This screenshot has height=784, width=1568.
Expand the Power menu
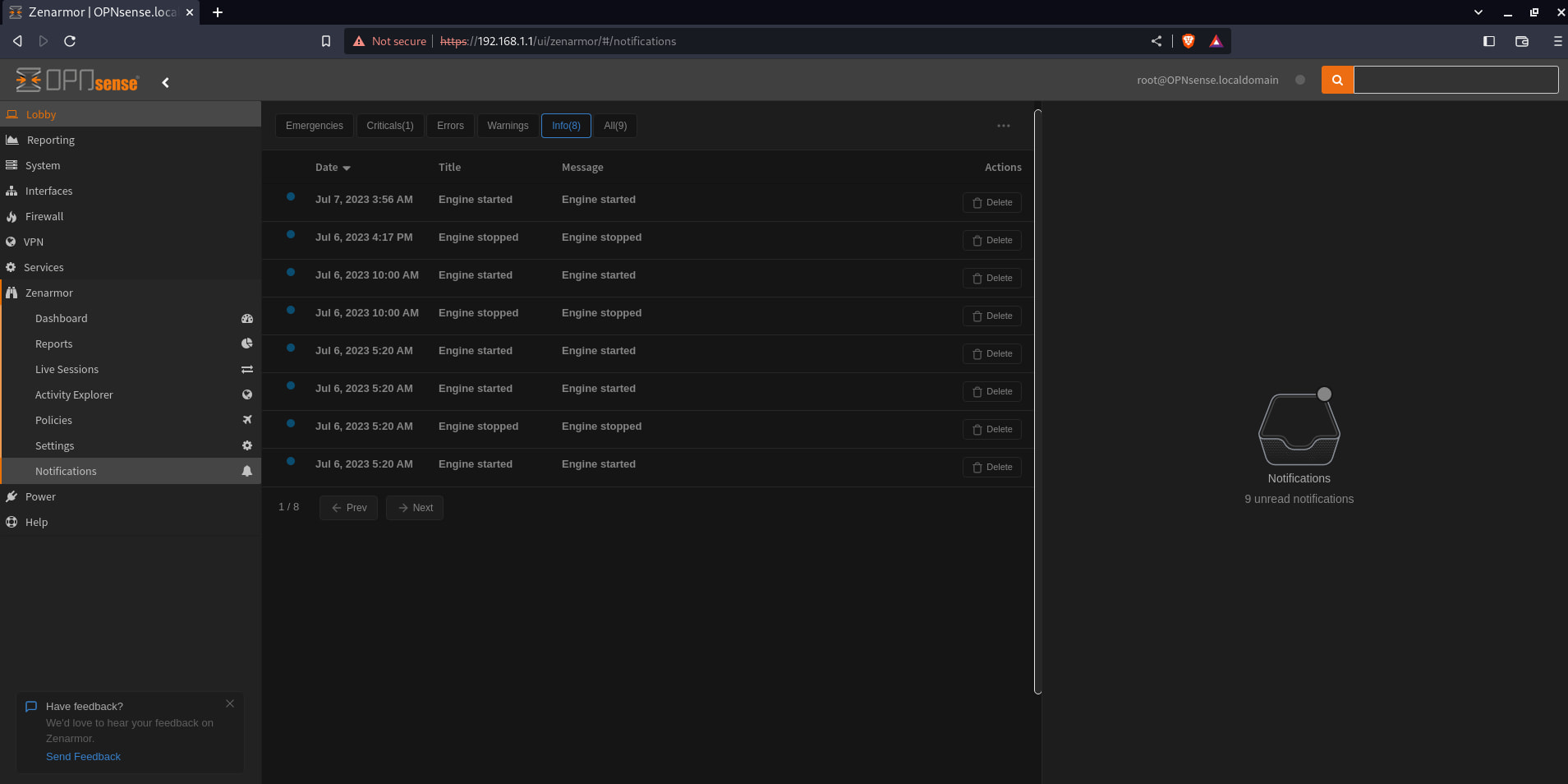click(x=131, y=496)
